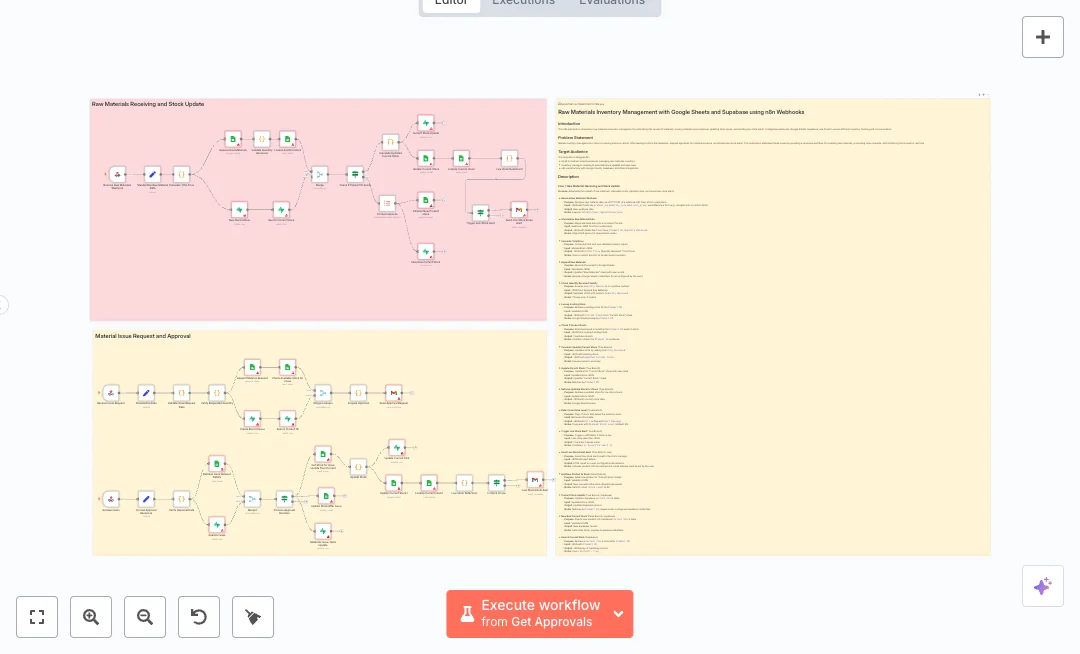Image resolution: width=1080 pixels, height=654 pixels.
Task: Switch to the Executions tab
Action: coord(523,3)
